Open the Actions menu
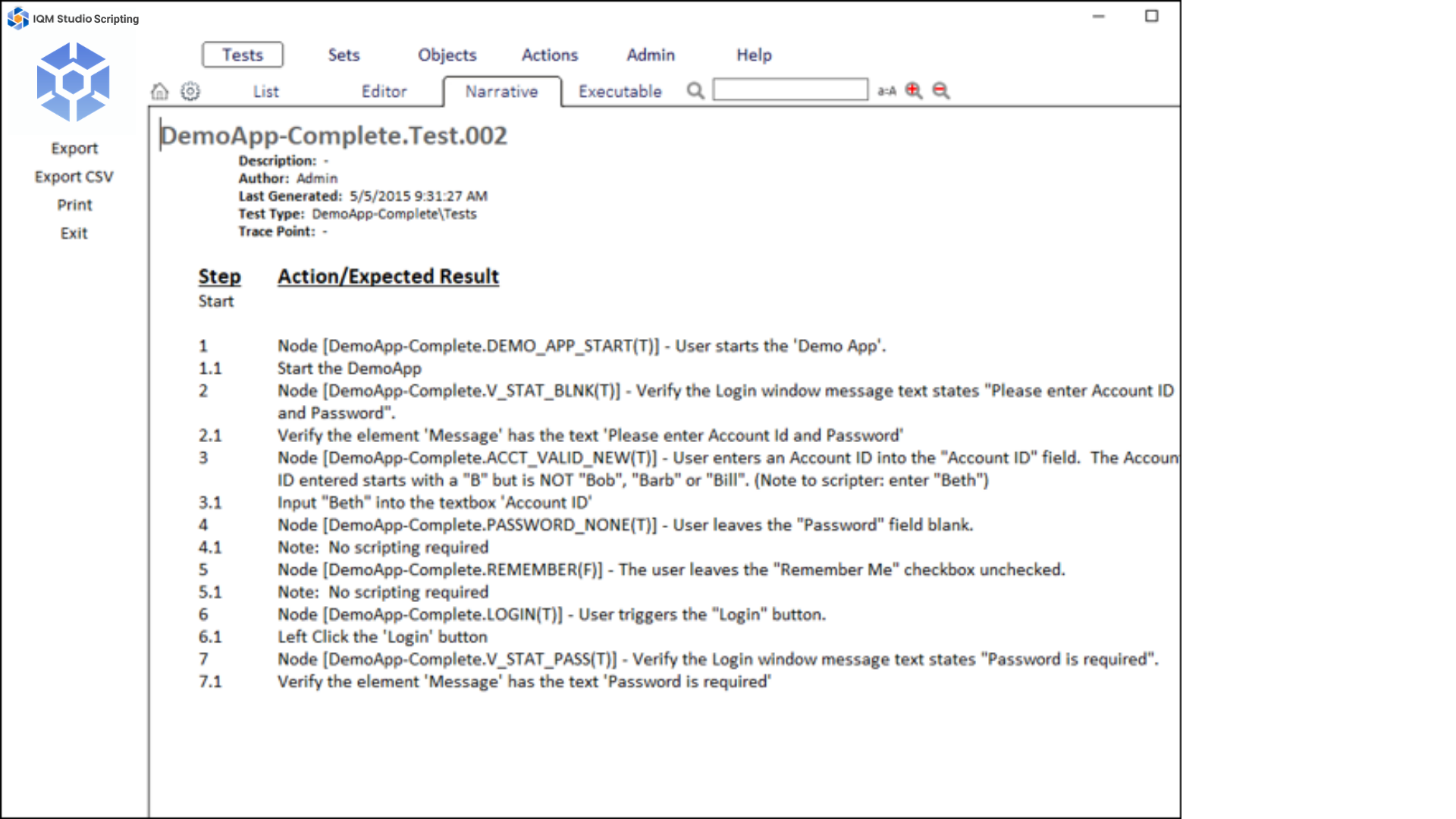Viewport: 1456px width, 819px height. click(x=550, y=55)
